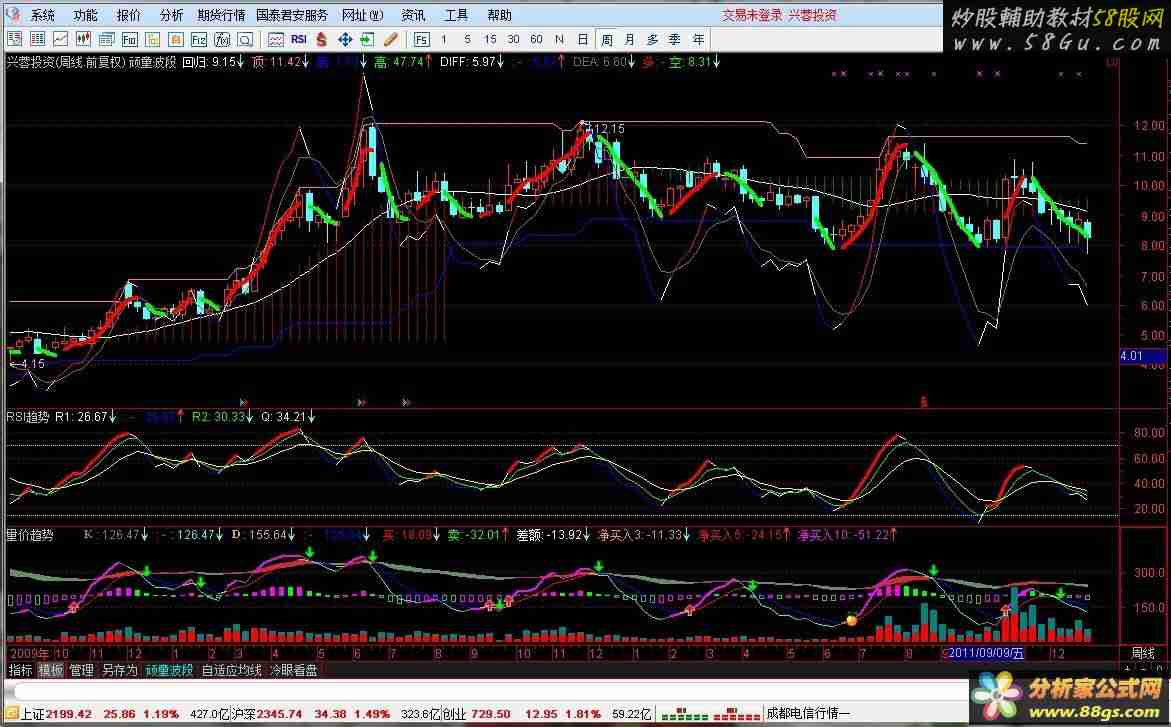Viewport: 1171px width, 727px height.
Task: Switch to 15-minute period
Action: pyautogui.click(x=490, y=39)
